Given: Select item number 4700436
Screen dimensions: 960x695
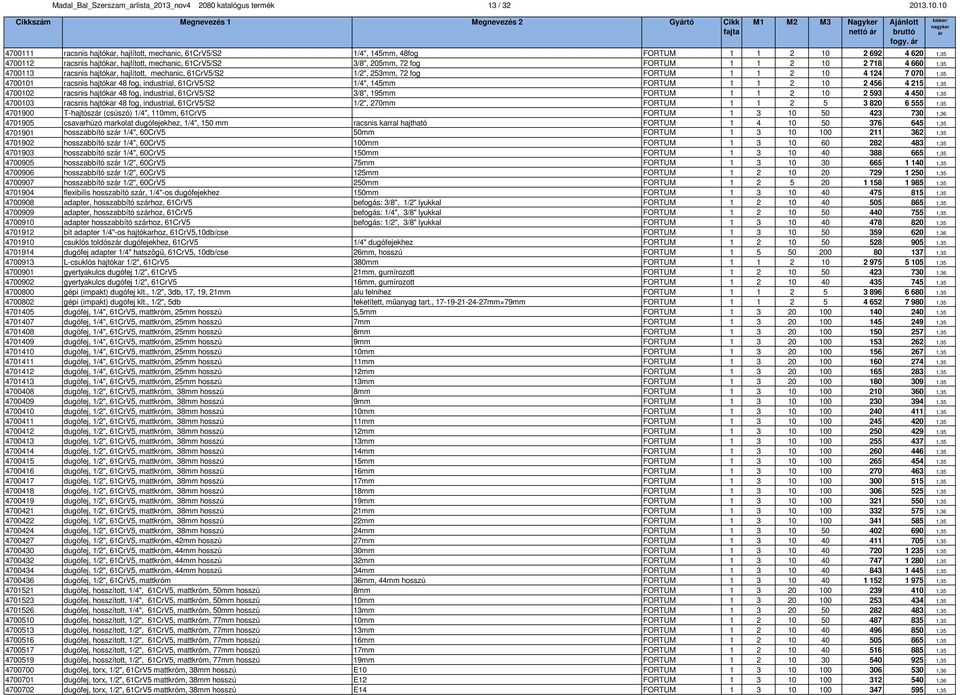Looking at the screenshot, I should pos(20,580).
